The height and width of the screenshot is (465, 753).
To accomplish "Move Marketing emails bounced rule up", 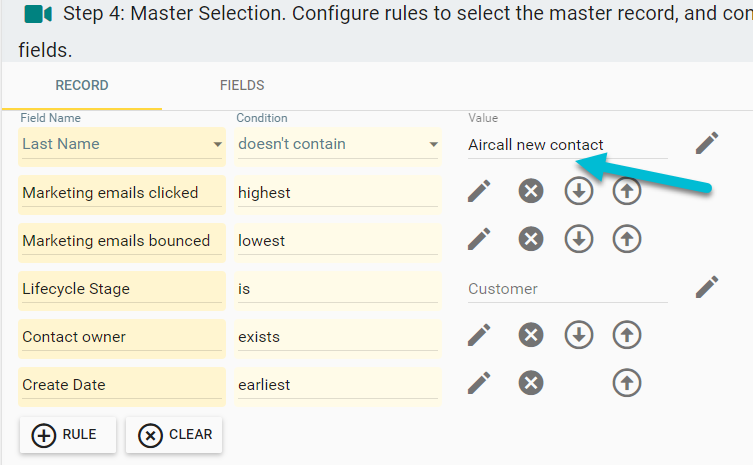I will pos(627,239).
